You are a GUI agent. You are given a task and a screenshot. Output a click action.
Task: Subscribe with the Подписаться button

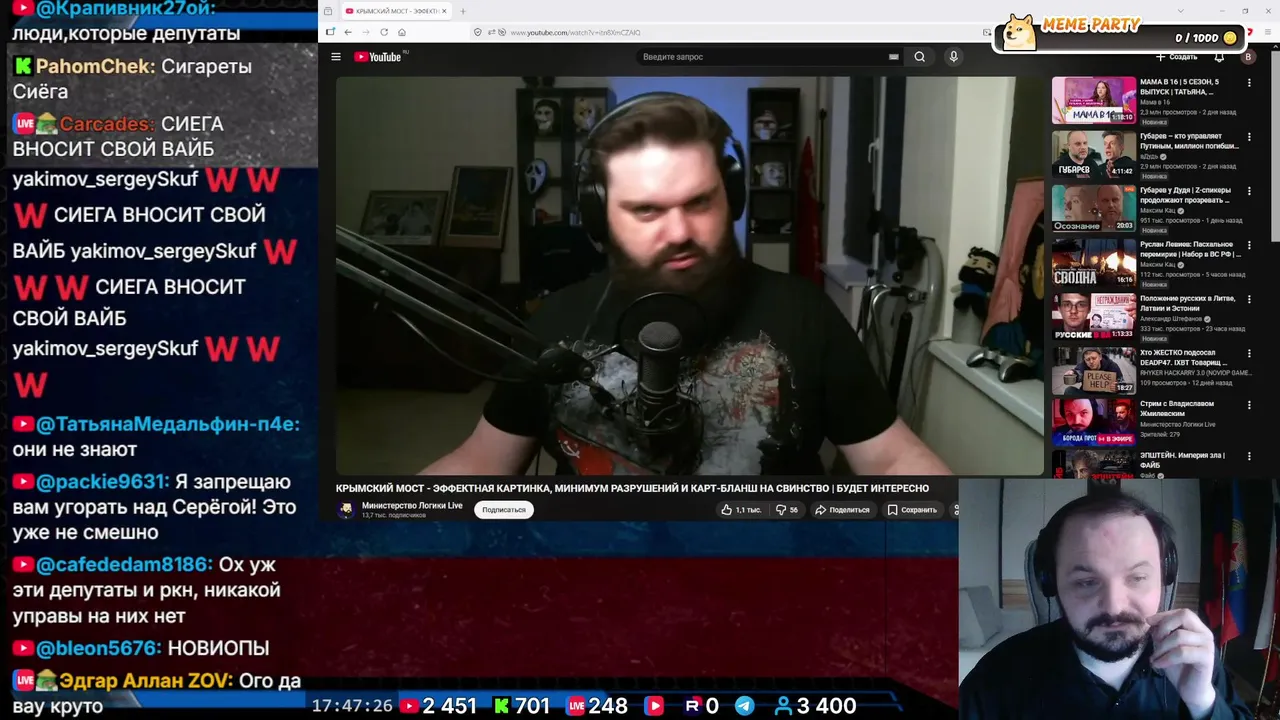click(x=504, y=510)
